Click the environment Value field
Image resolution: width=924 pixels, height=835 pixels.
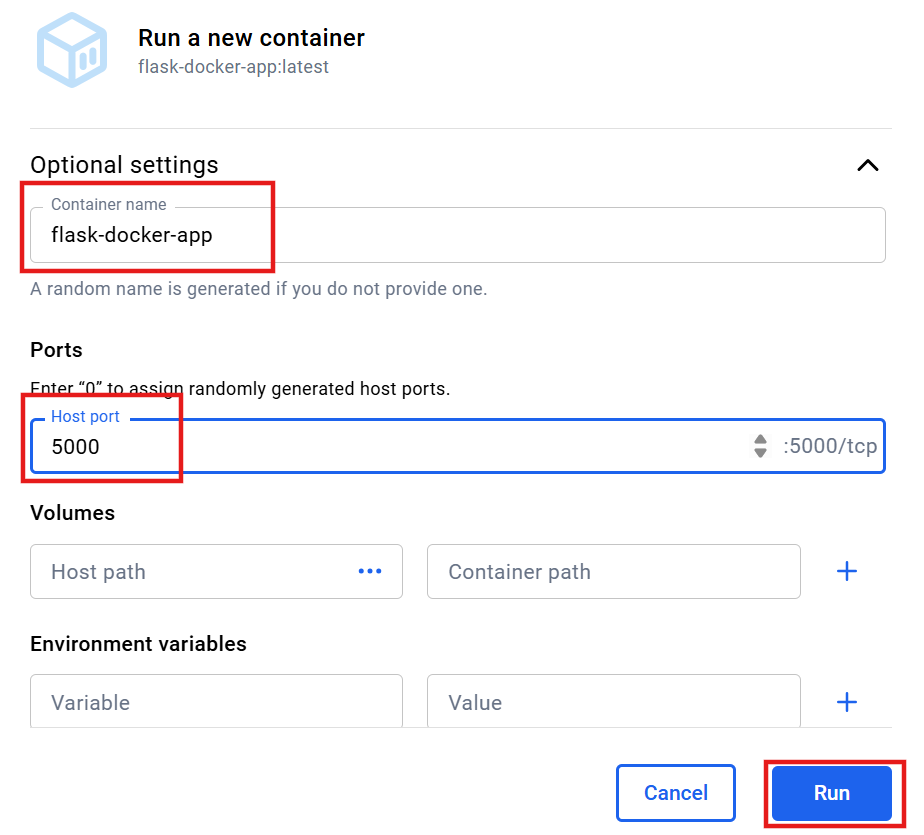coord(613,702)
